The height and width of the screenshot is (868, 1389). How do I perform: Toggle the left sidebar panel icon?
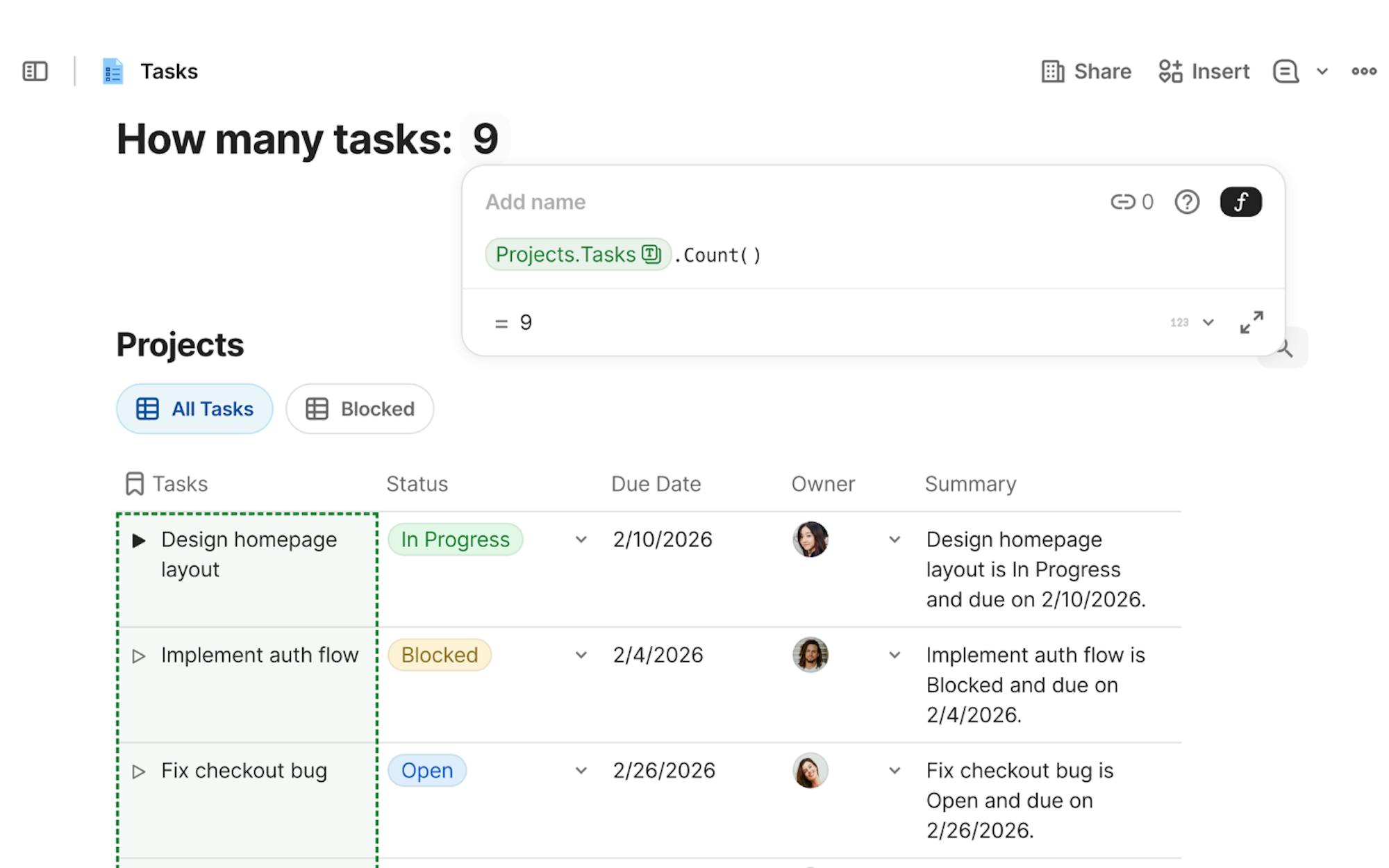(35, 72)
